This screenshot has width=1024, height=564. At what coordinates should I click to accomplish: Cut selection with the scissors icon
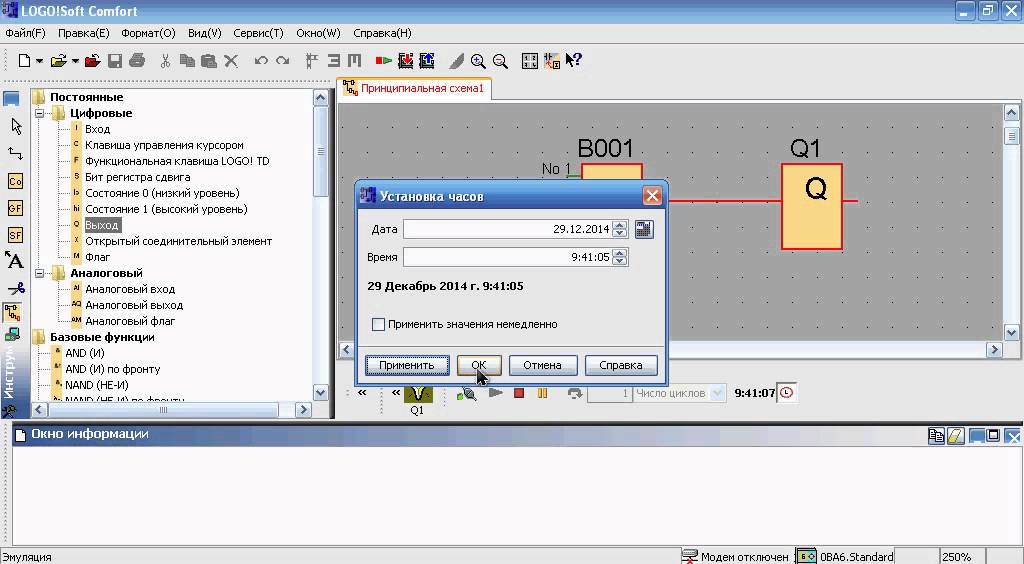(x=165, y=61)
